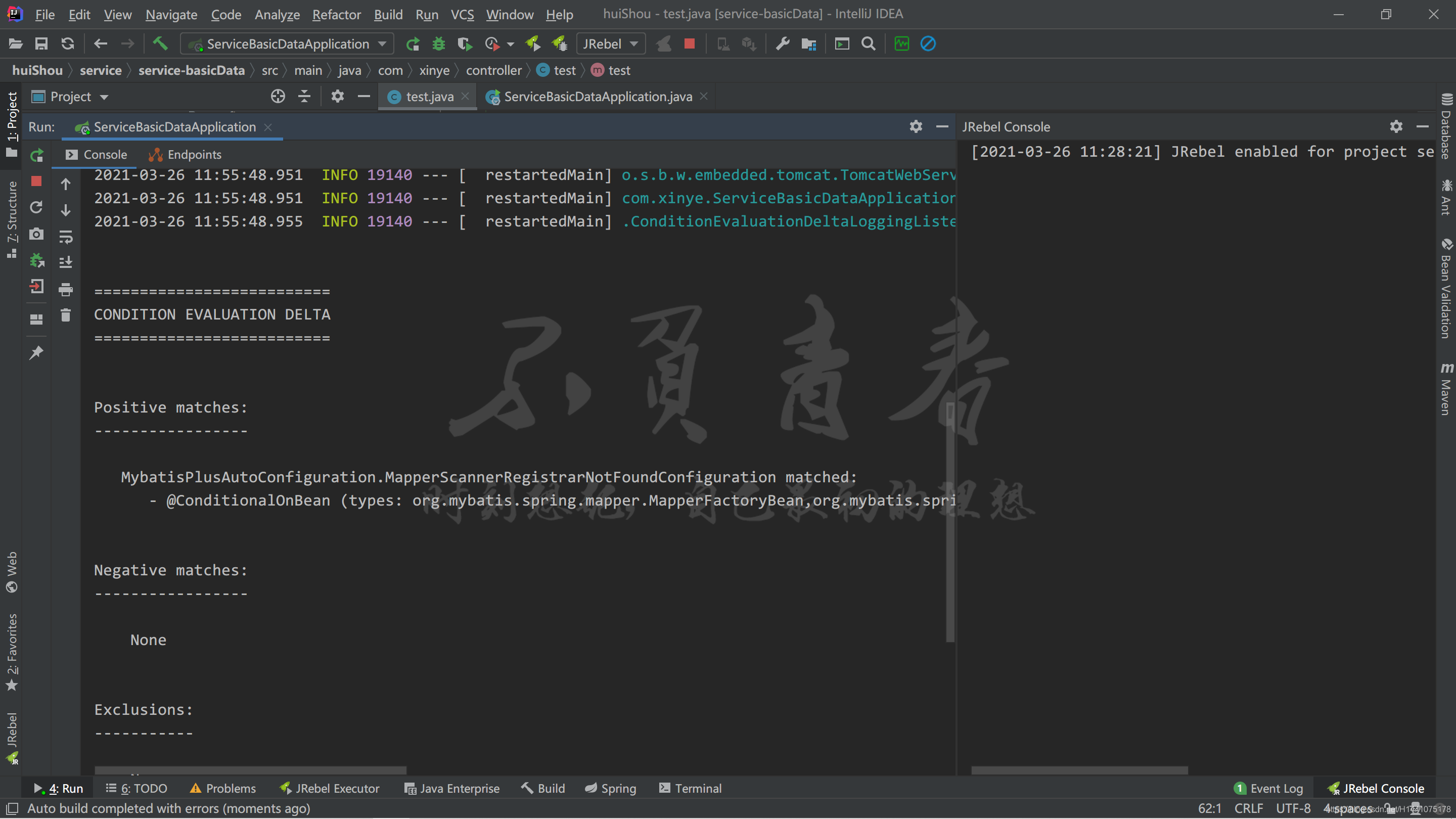Open the Refactor menu
Viewport: 1456px width, 819px height.
click(x=336, y=14)
